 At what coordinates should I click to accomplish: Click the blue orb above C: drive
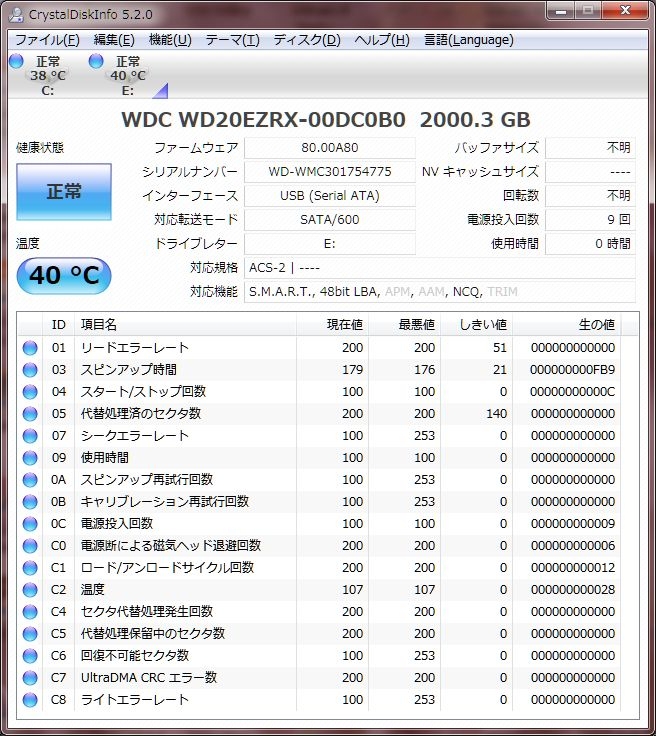point(16,61)
